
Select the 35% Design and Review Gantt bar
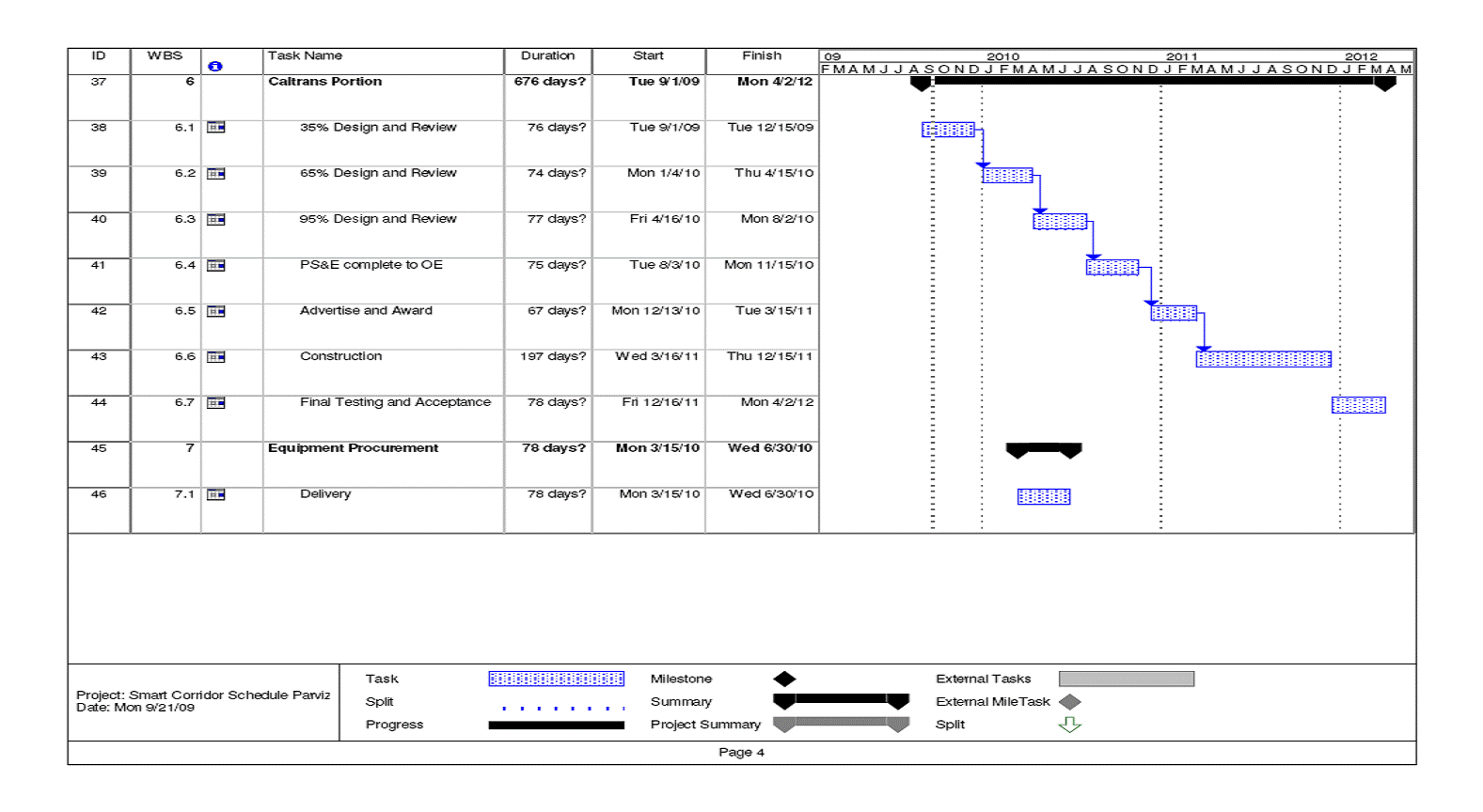(x=948, y=130)
